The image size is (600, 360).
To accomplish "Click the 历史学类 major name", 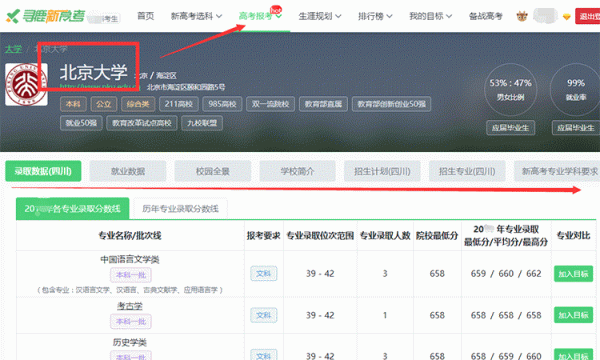I will [x=130, y=342].
